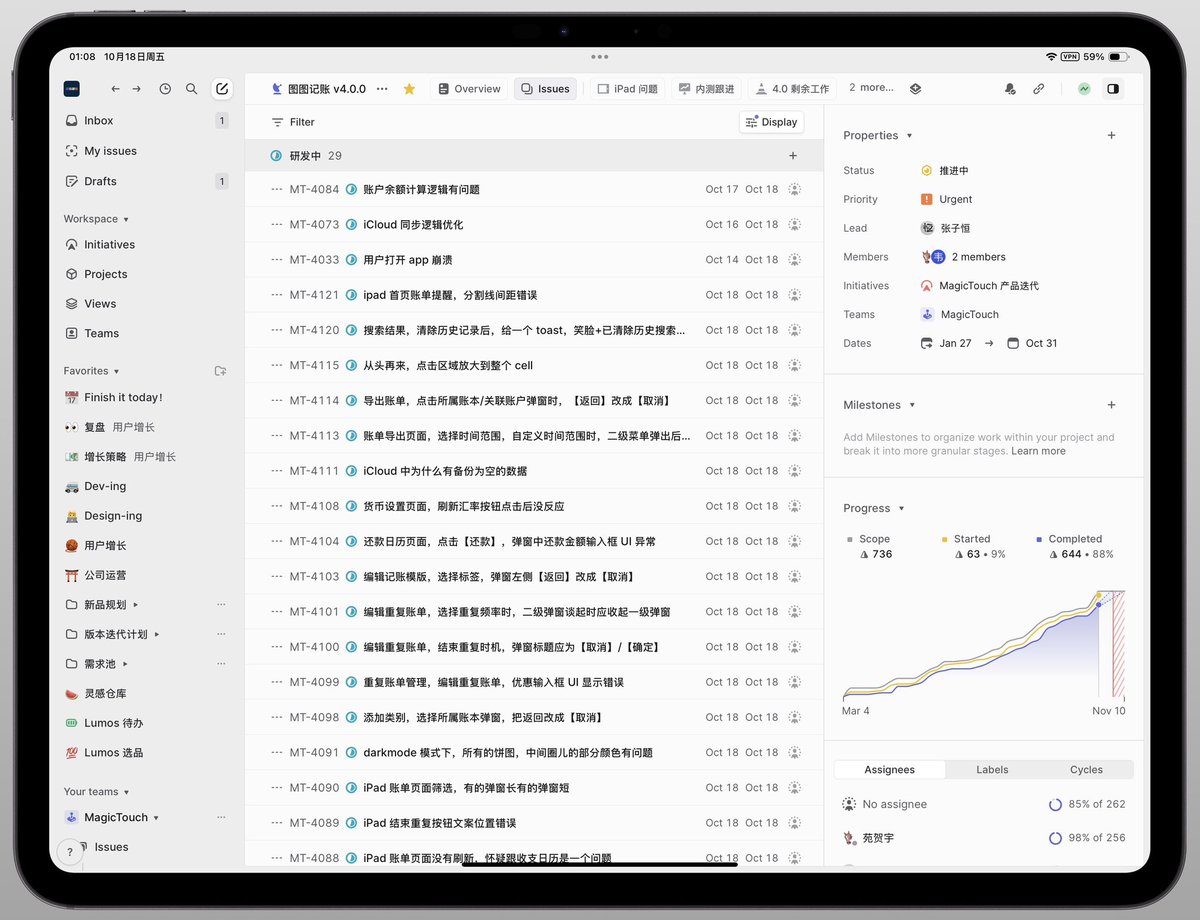Add a milestone with plus icon

(x=1111, y=405)
